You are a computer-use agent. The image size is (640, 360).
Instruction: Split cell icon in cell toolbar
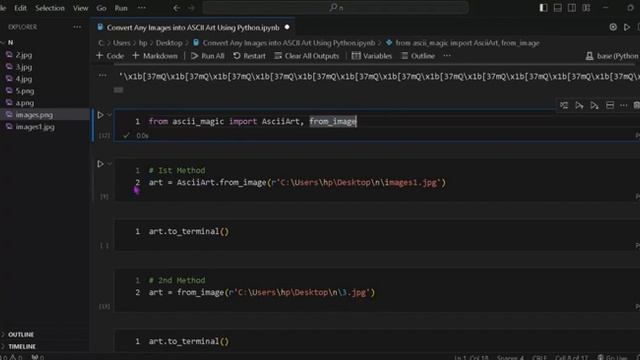point(609,105)
